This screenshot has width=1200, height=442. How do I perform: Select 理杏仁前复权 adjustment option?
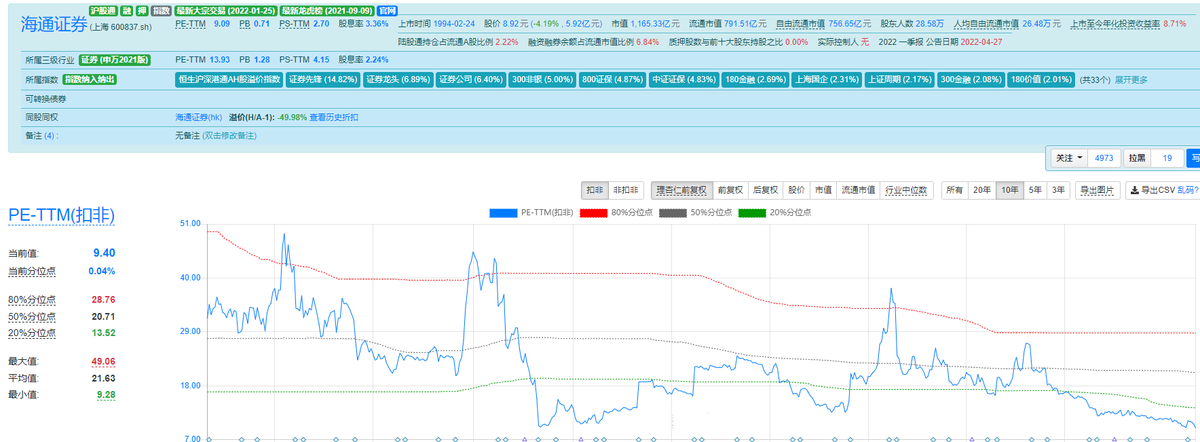tap(681, 189)
